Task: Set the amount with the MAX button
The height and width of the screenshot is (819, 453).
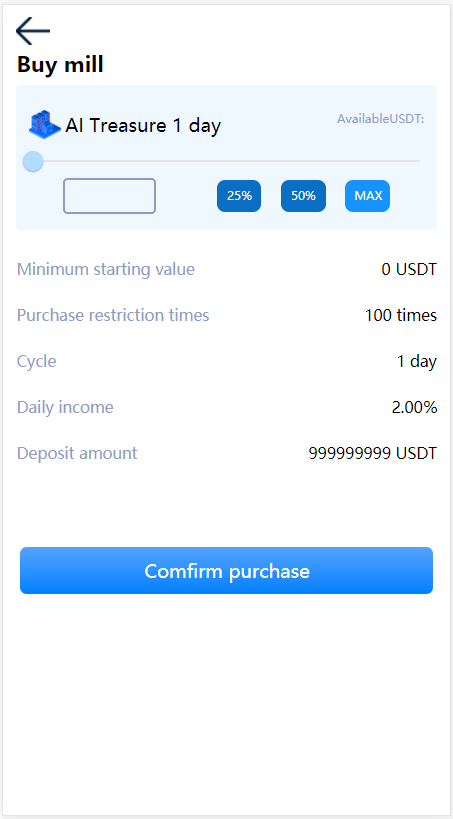Action: tap(368, 196)
